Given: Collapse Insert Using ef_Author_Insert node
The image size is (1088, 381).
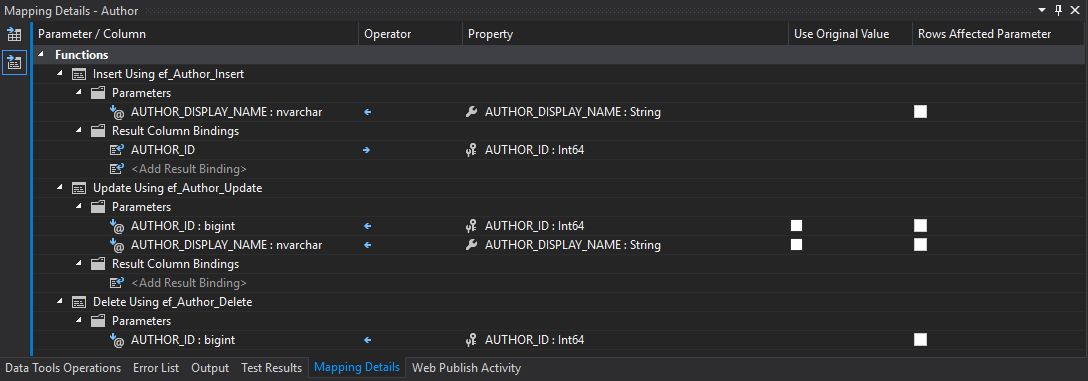Looking at the screenshot, I should pos(60,73).
